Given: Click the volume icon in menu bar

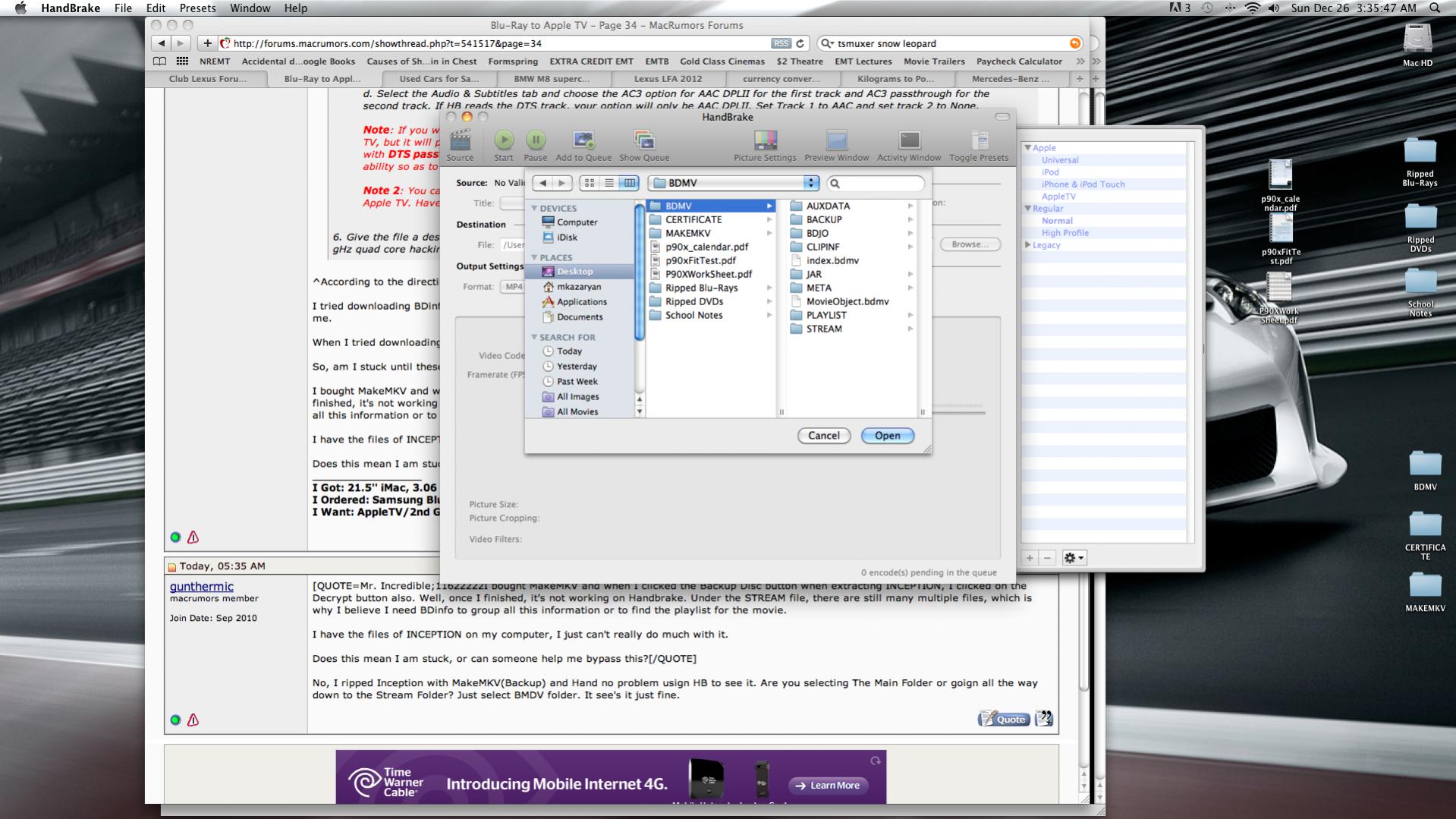Looking at the screenshot, I should [1273, 8].
